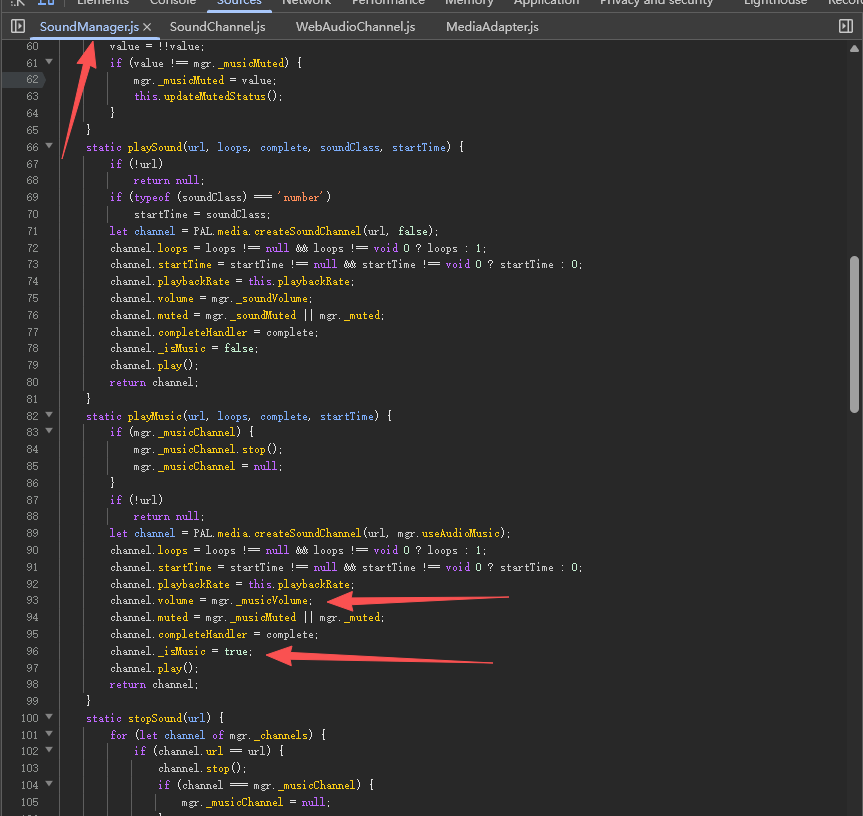Switch to the SoundChannel.js tab
Image resolution: width=863 pixels, height=816 pixels.
pyautogui.click(x=217, y=27)
